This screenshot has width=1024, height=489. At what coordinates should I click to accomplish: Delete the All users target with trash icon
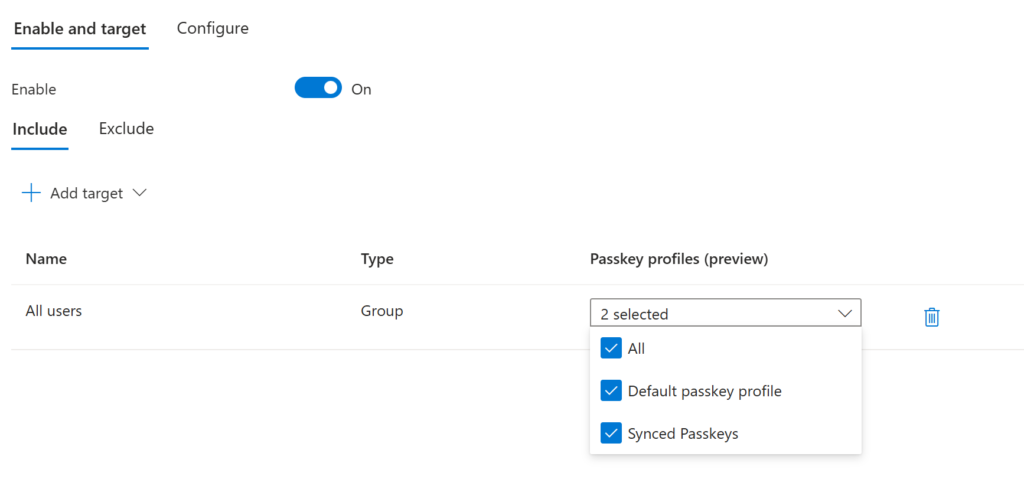(931, 317)
